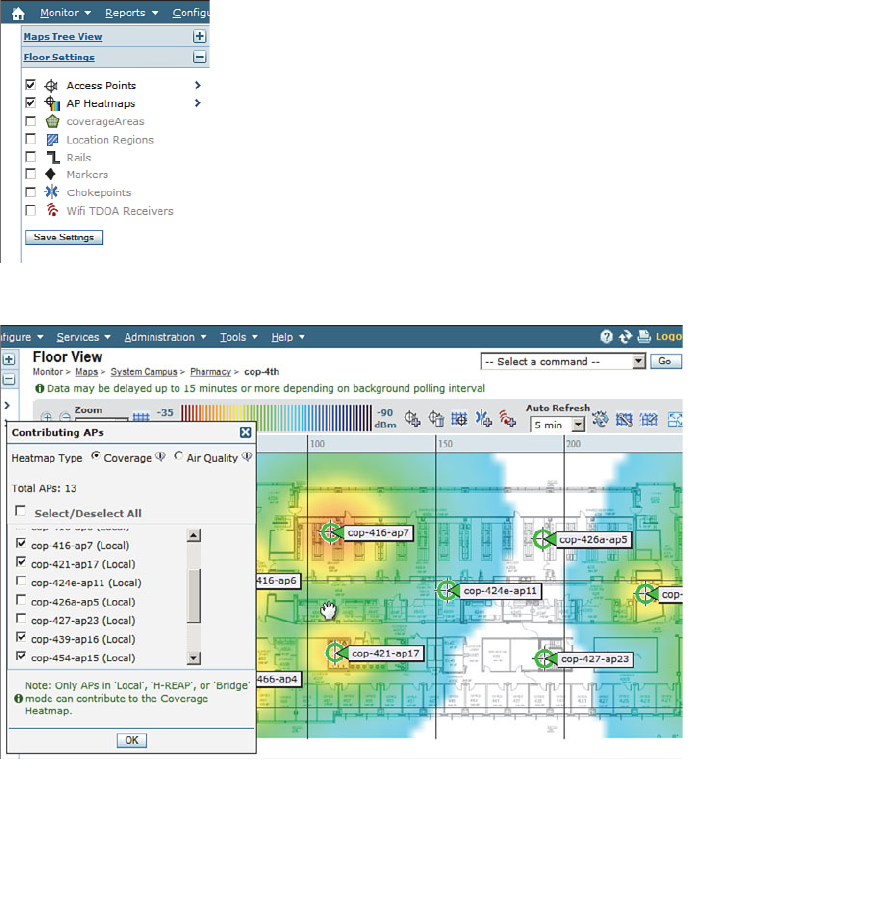The image size is (881, 898).
Task: Uncheck cop-416-ap7 (Local) in list
Action: click(21, 543)
